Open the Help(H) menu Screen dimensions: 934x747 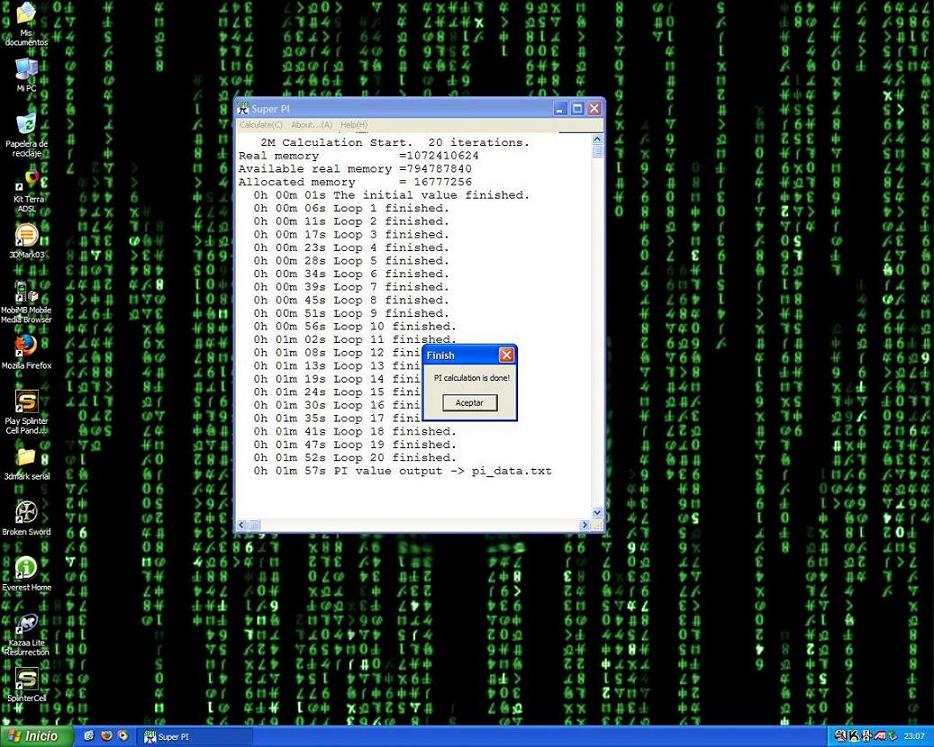tap(354, 125)
